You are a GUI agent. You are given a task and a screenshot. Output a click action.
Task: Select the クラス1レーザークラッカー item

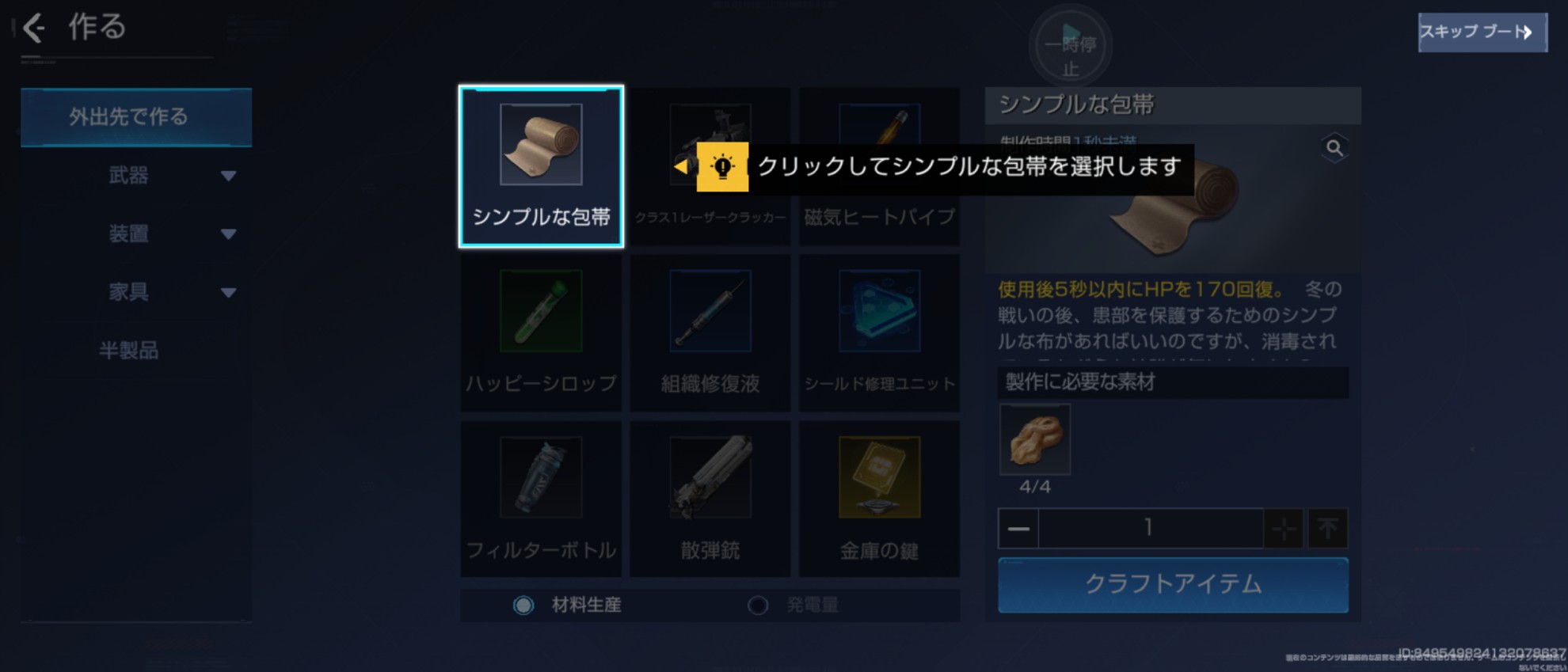(710, 166)
